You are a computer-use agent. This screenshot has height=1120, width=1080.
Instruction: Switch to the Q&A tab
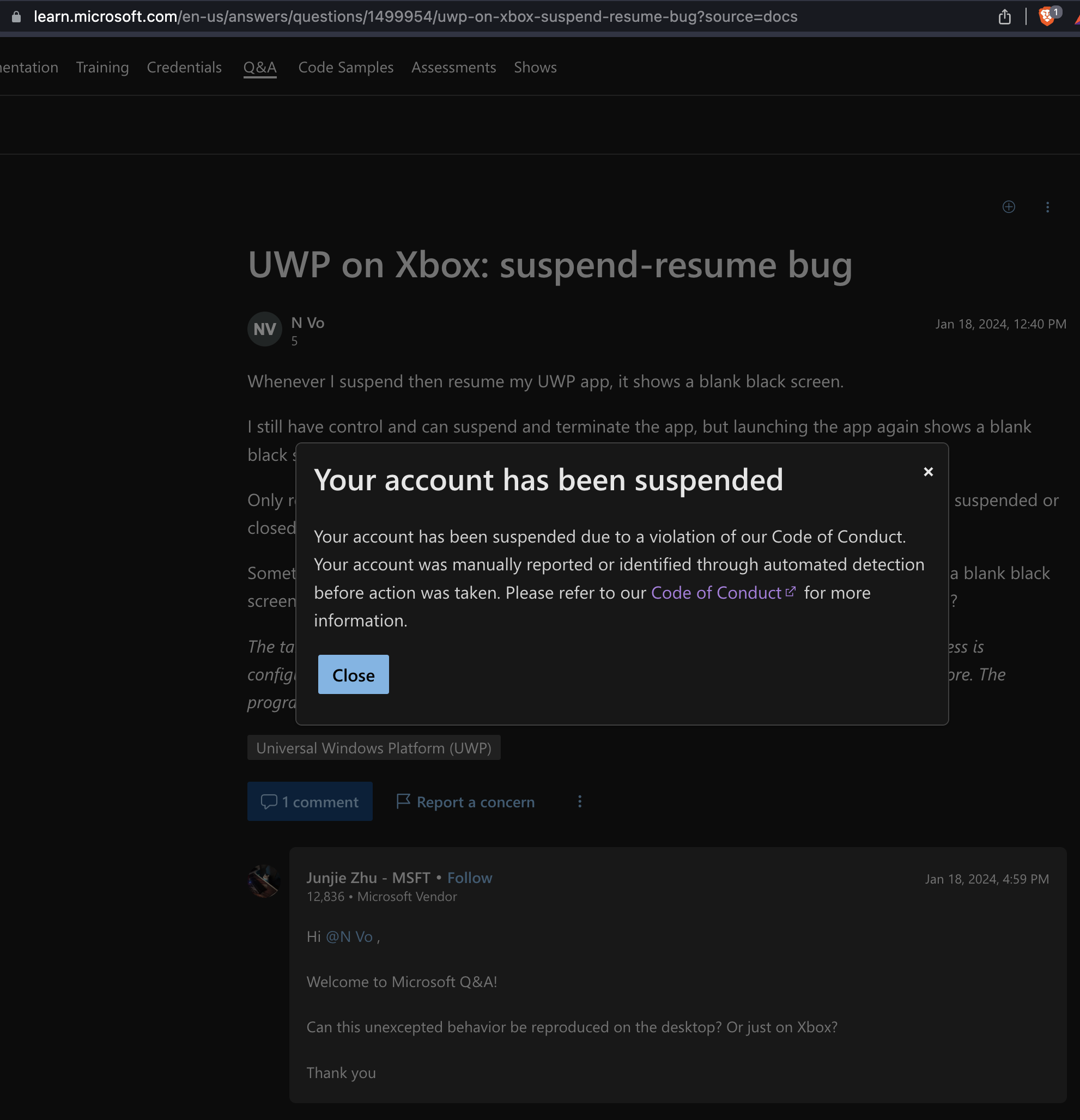click(259, 68)
